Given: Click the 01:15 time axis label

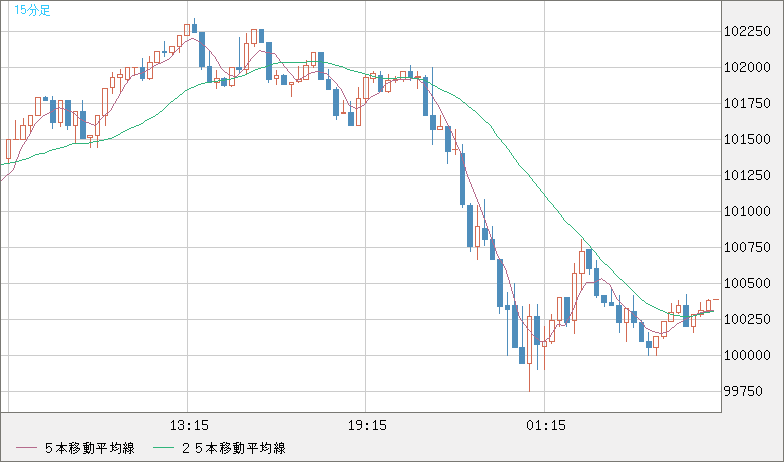Looking at the screenshot, I should click(546, 426).
